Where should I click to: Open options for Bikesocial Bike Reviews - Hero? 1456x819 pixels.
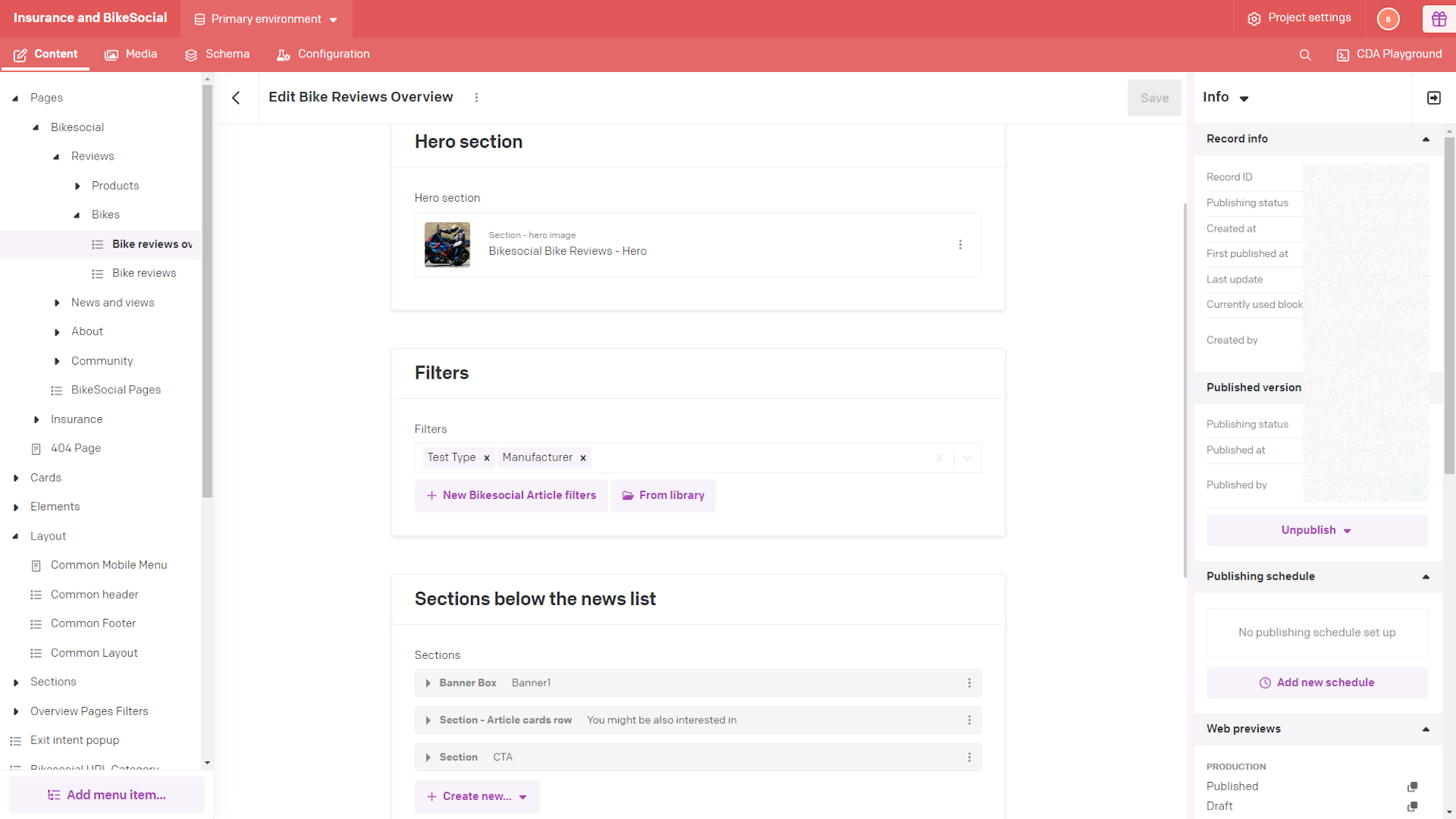[960, 245]
